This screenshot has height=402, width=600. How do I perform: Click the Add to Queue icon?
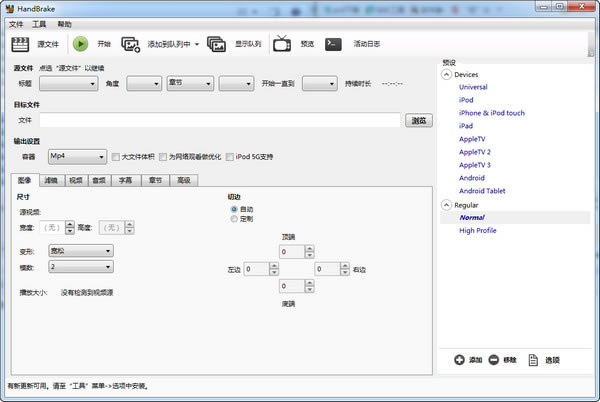131,44
